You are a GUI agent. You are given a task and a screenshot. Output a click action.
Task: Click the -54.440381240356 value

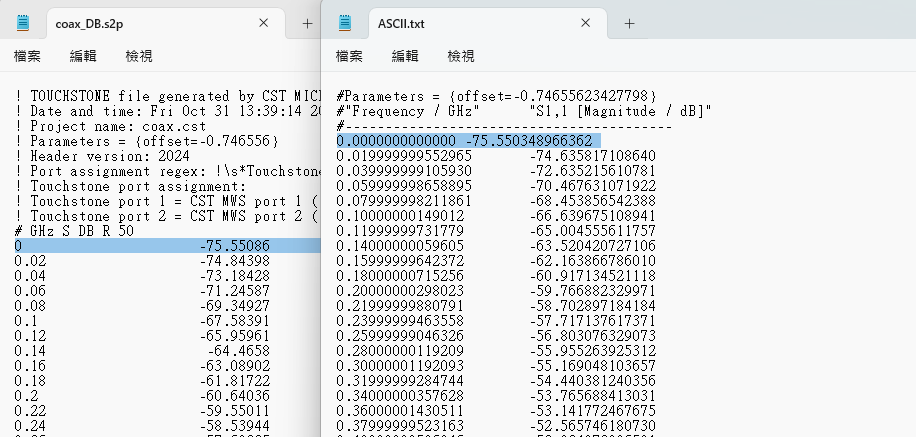(593, 381)
